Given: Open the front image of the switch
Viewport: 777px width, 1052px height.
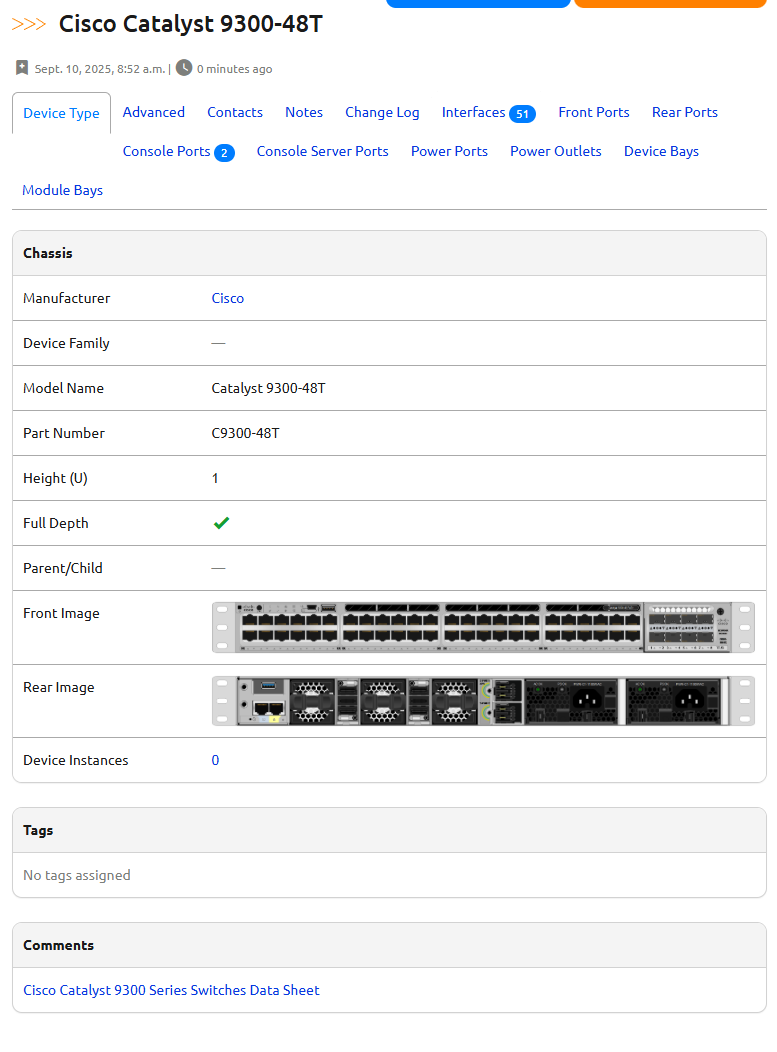Looking at the screenshot, I should coord(483,627).
